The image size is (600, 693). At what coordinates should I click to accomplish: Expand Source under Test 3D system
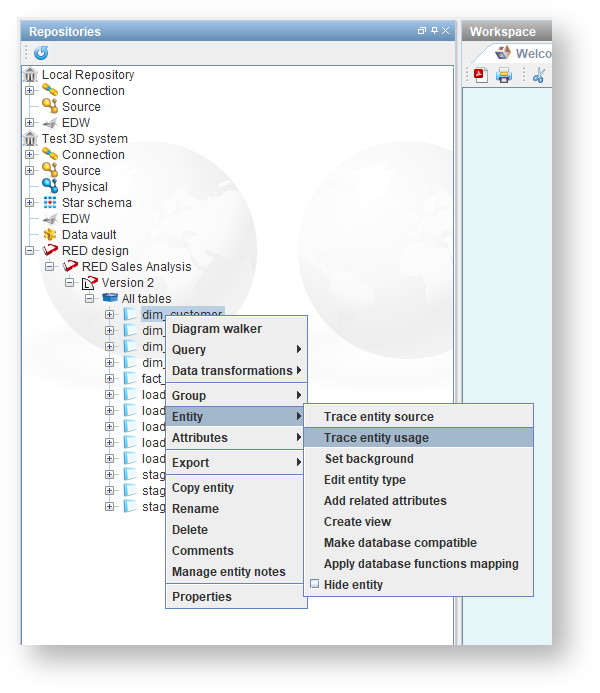pyautogui.click(x=30, y=170)
